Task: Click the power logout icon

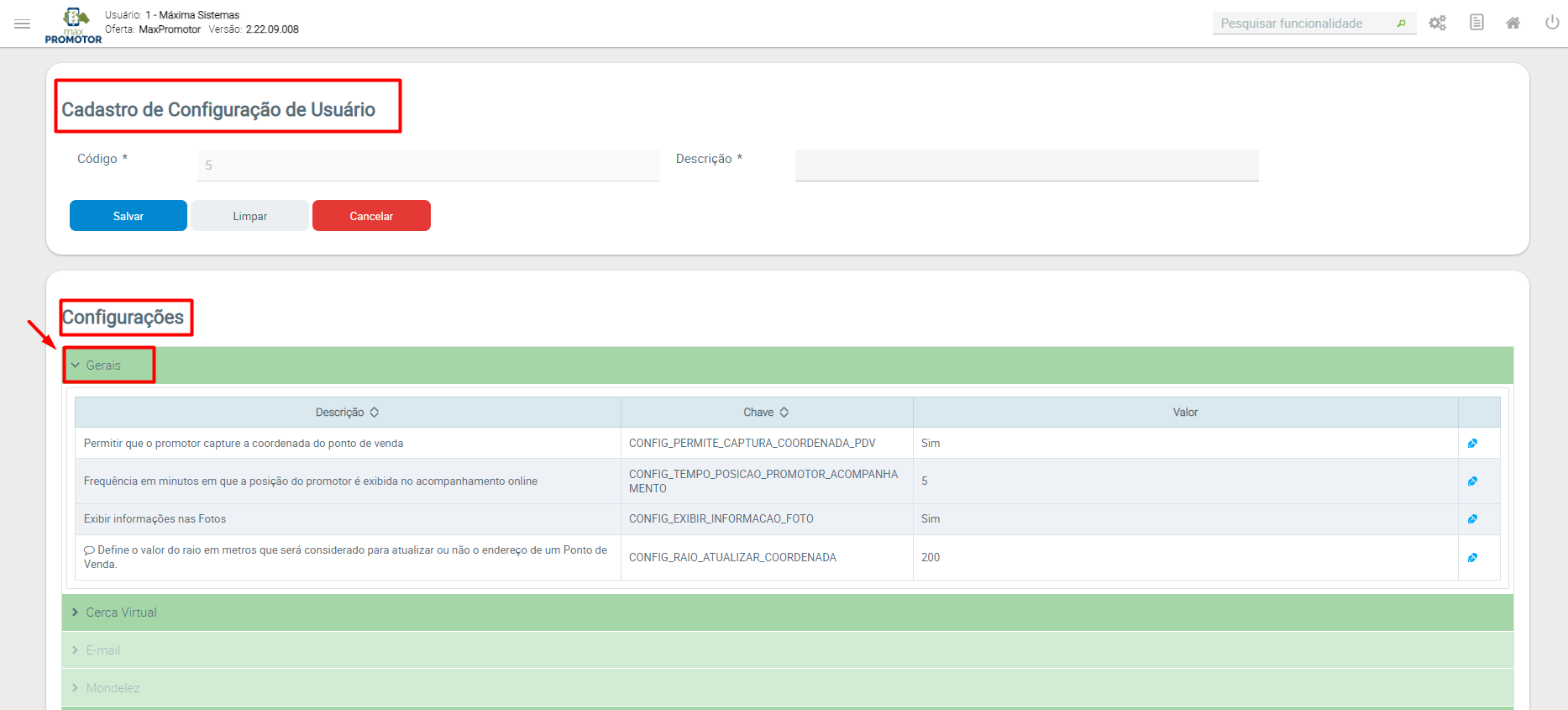Action: (x=1551, y=23)
